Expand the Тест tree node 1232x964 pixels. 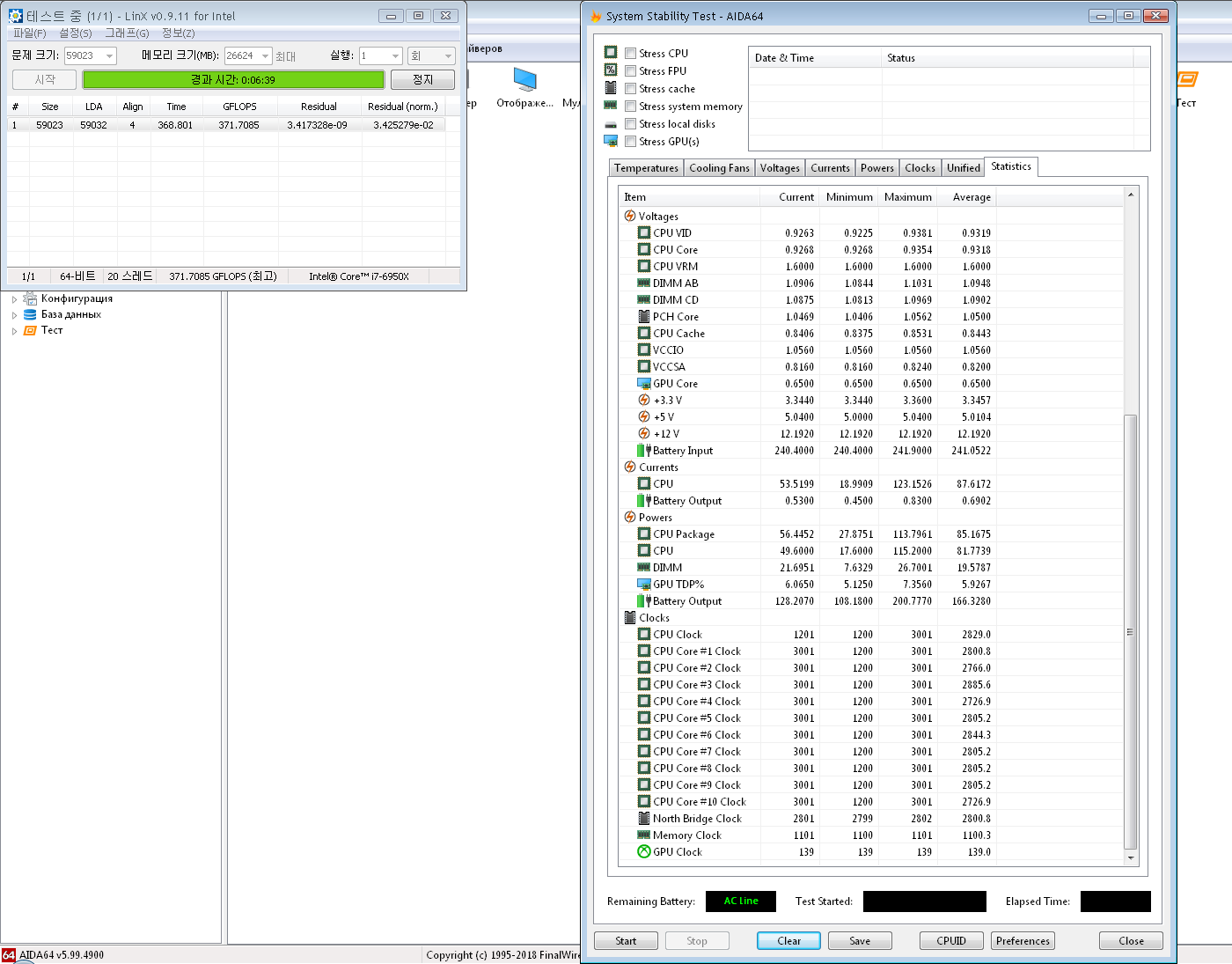point(14,331)
